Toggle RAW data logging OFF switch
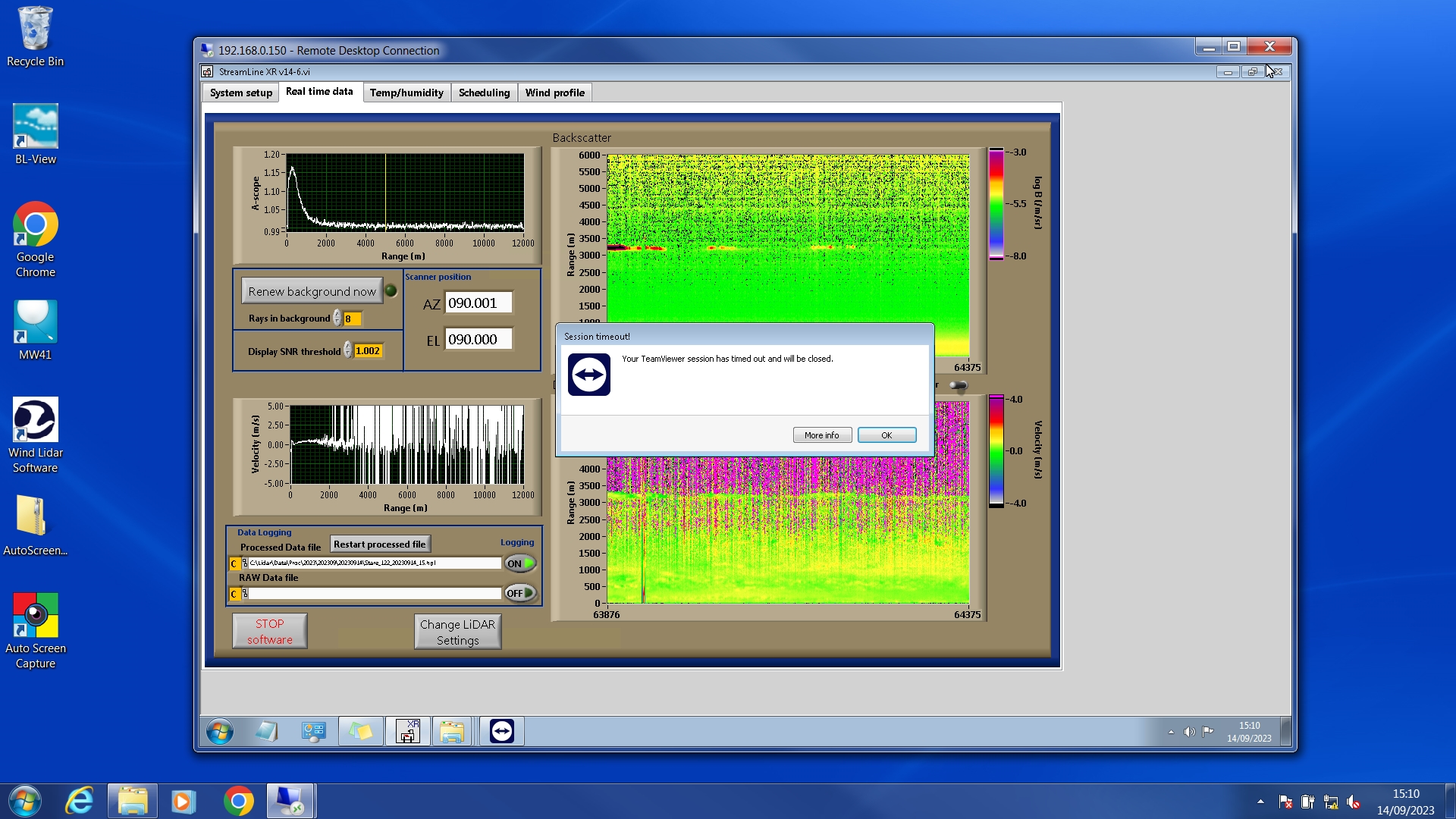Screen dimensions: 1456x819 click(x=520, y=593)
